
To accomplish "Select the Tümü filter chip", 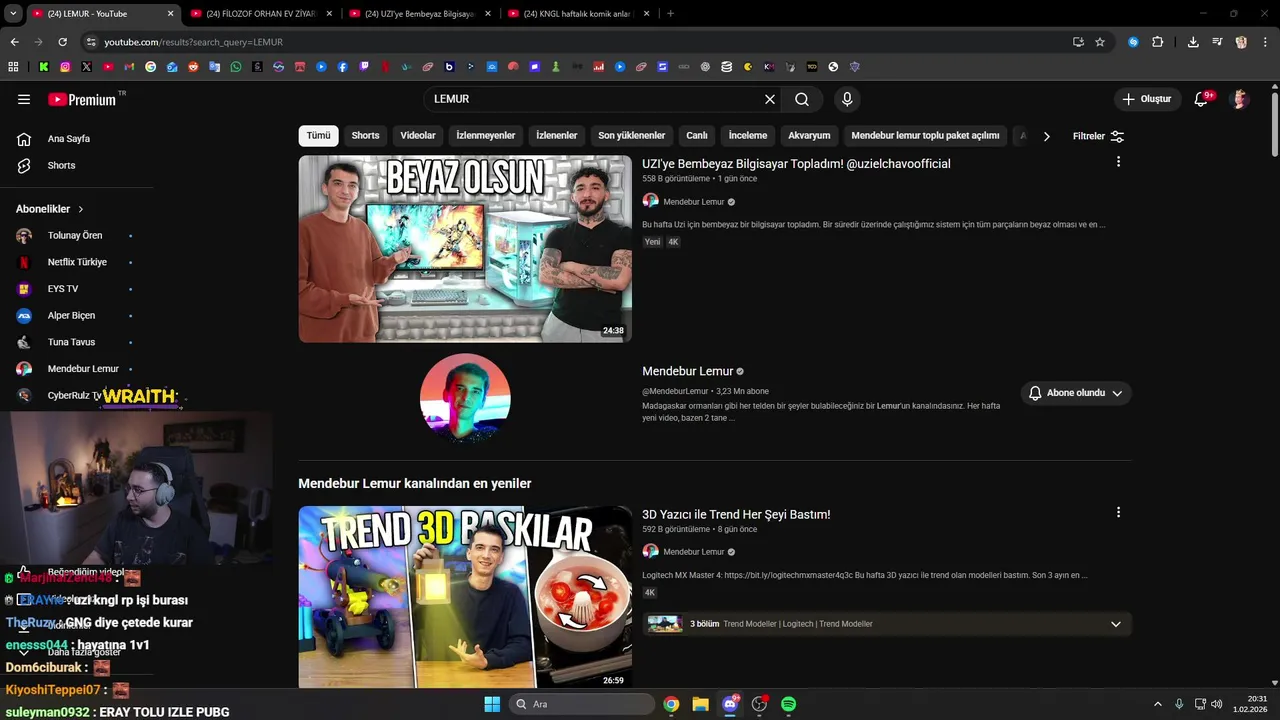I will [318, 136].
